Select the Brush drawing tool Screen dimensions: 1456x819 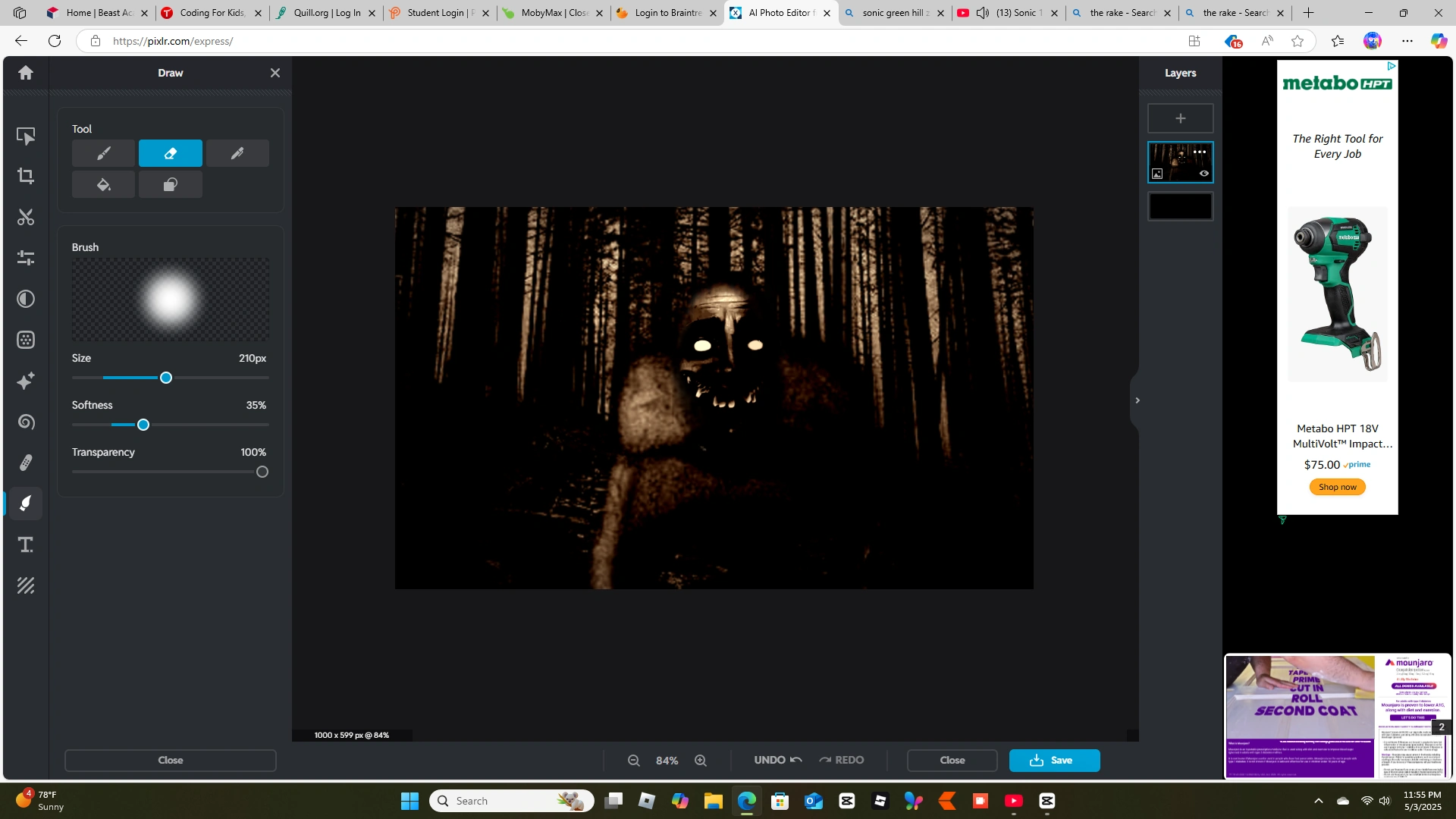[x=103, y=153]
